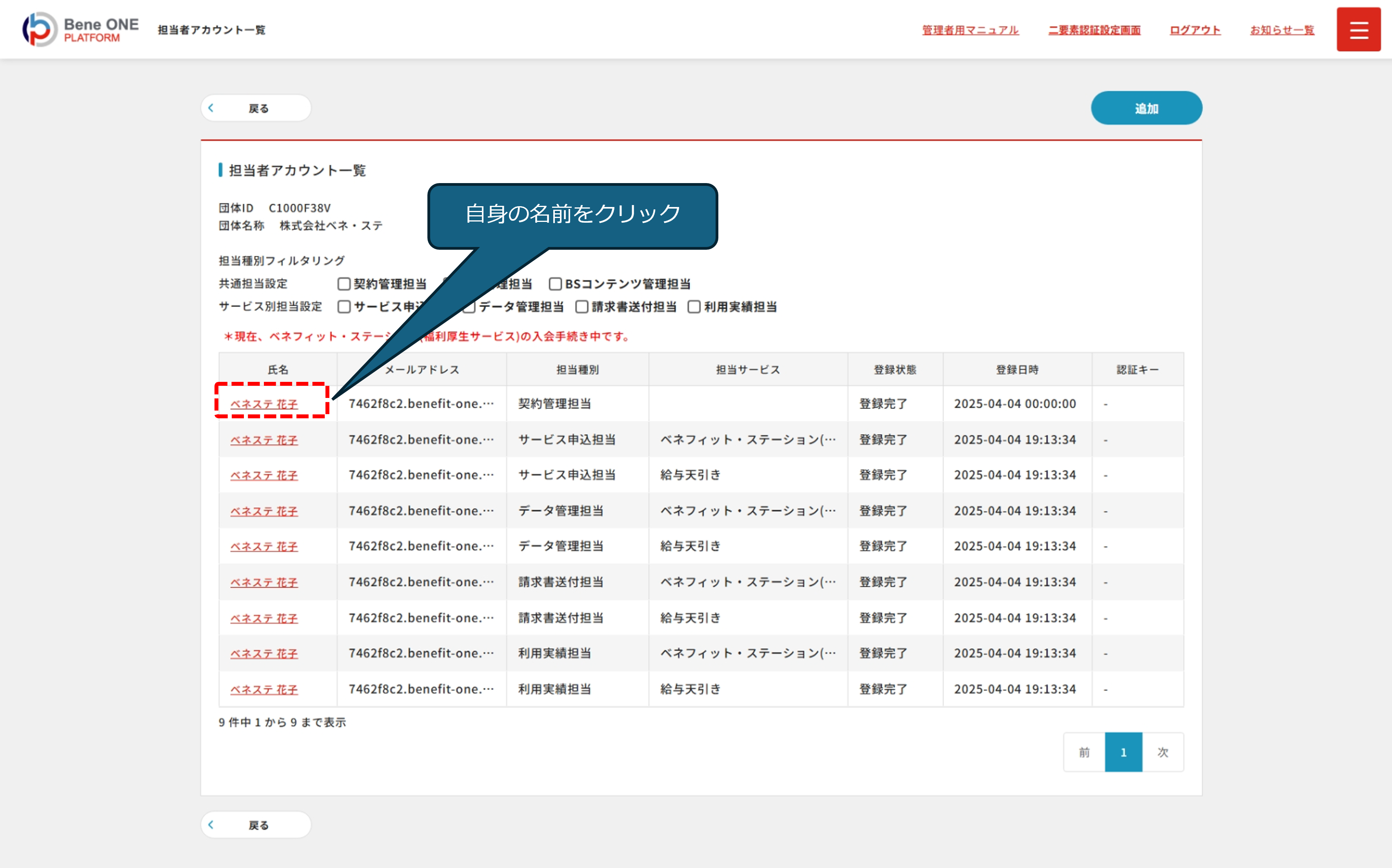Viewport: 1392px width, 868px height.
Task: Select page 1 in pagination
Action: pos(1123,752)
